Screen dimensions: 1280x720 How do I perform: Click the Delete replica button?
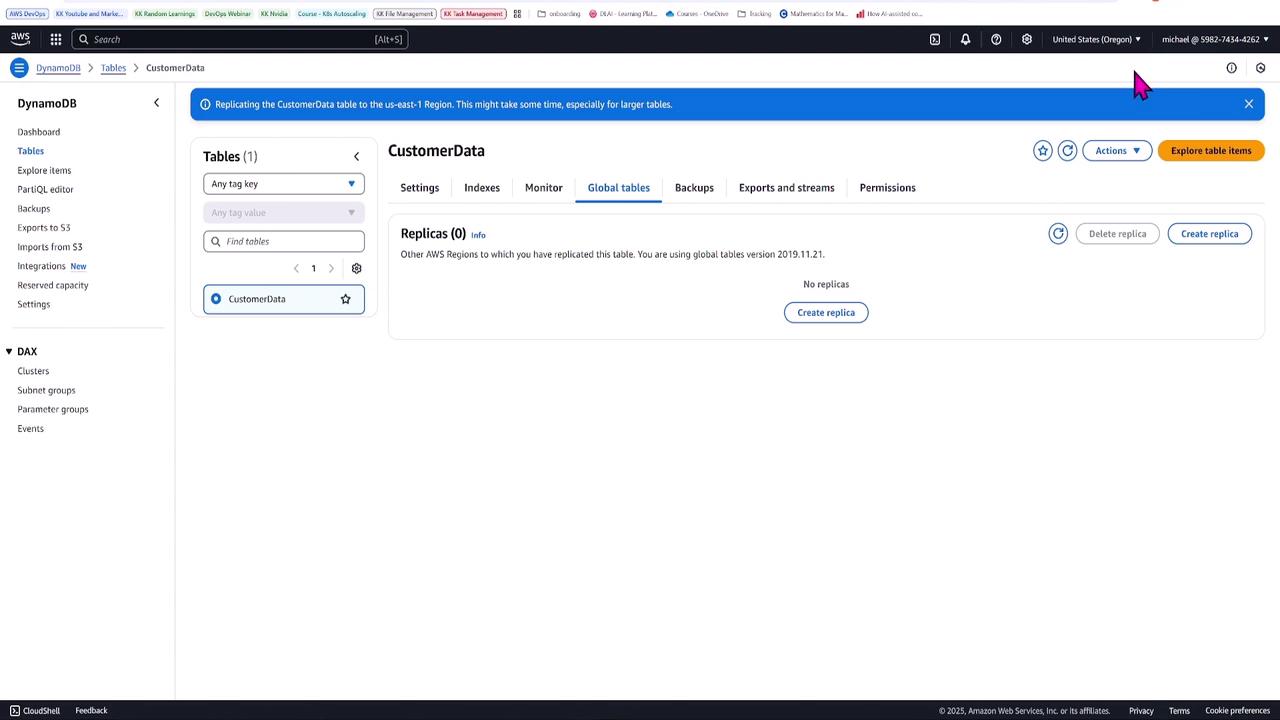coord(1118,234)
